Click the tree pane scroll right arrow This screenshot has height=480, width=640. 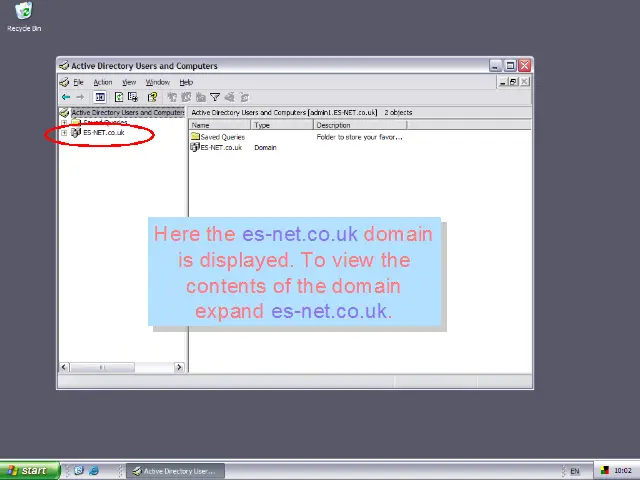click(x=179, y=367)
